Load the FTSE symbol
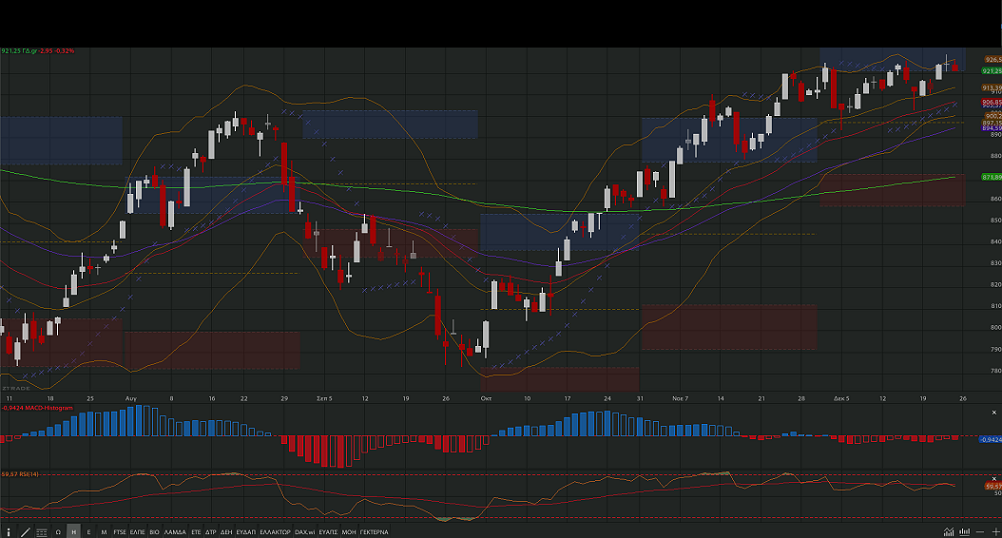 point(119,532)
